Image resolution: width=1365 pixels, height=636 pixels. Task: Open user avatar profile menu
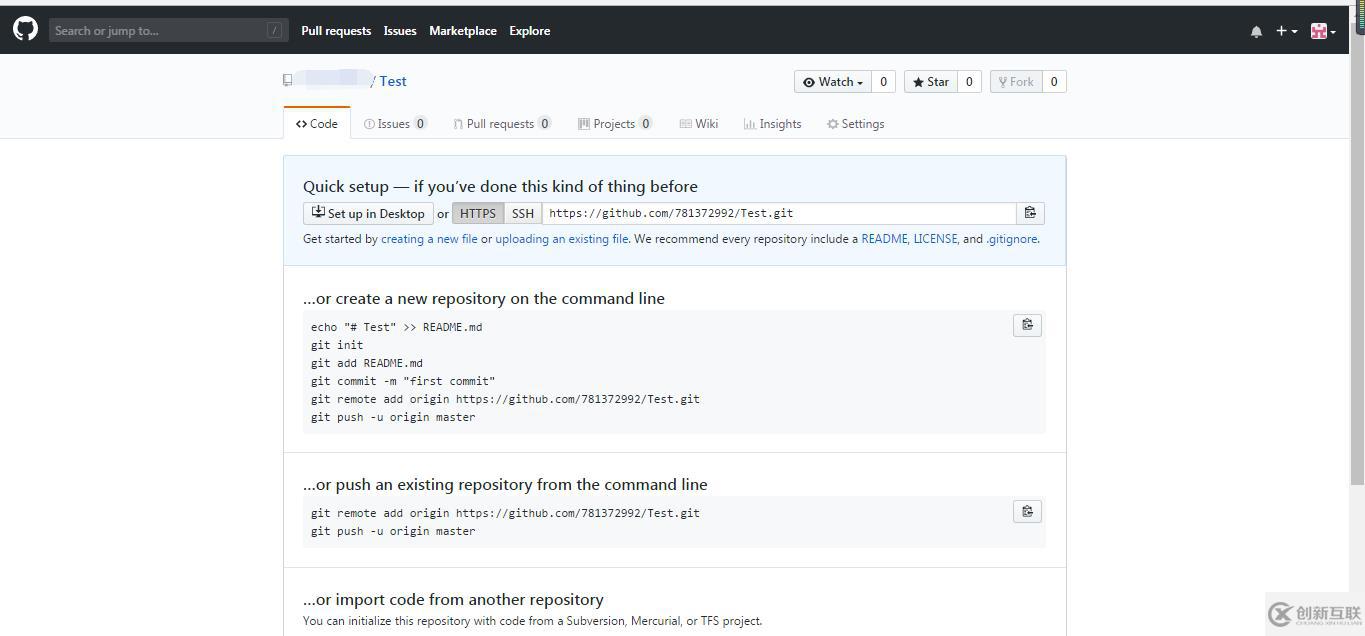pos(1323,31)
